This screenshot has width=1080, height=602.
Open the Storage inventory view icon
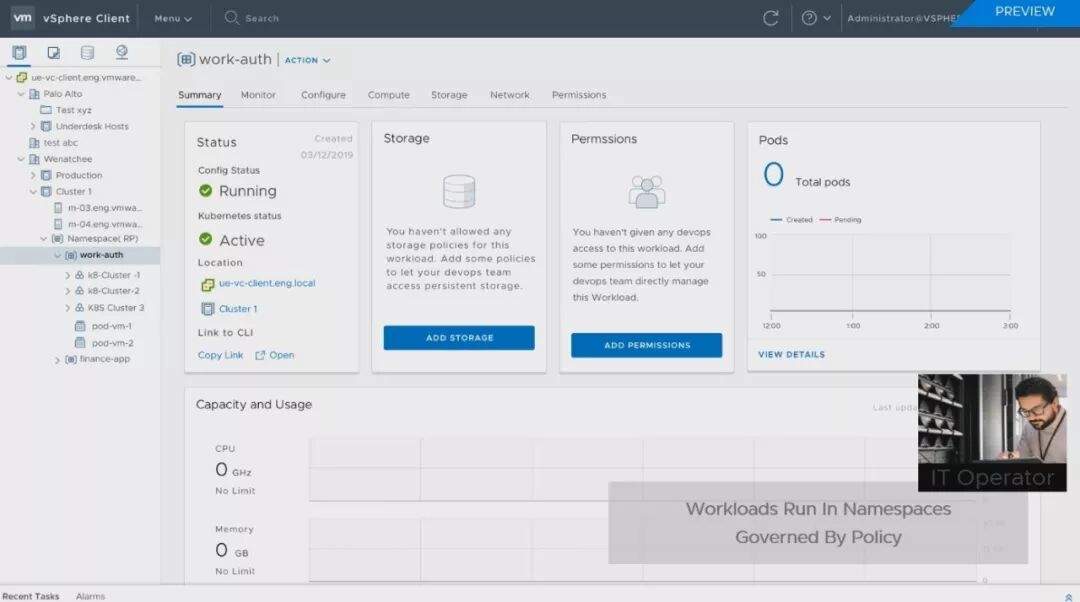(x=87, y=52)
